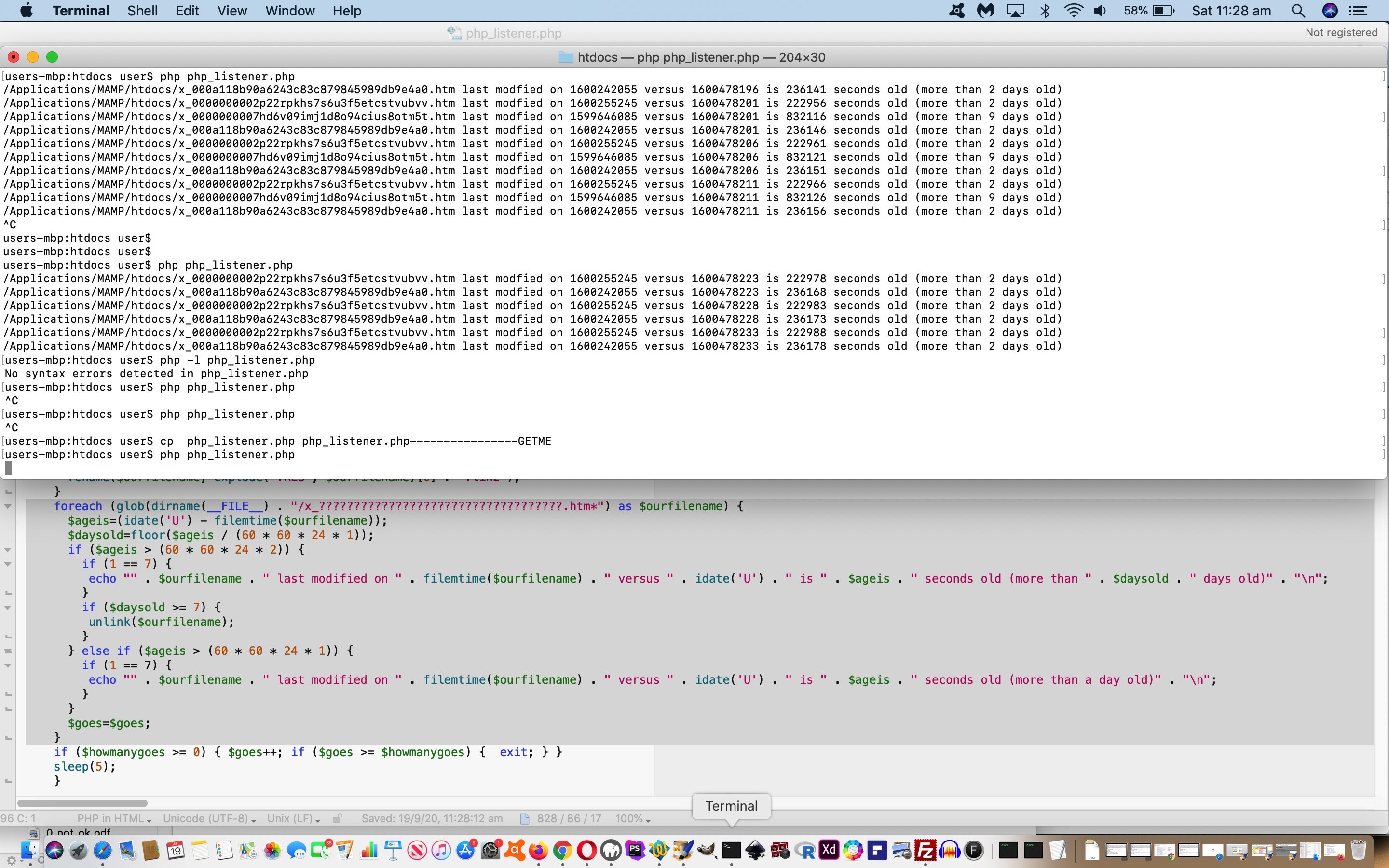1389x868 pixels.
Task: Open the Bluetooth status menu
Action: tap(1045, 11)
